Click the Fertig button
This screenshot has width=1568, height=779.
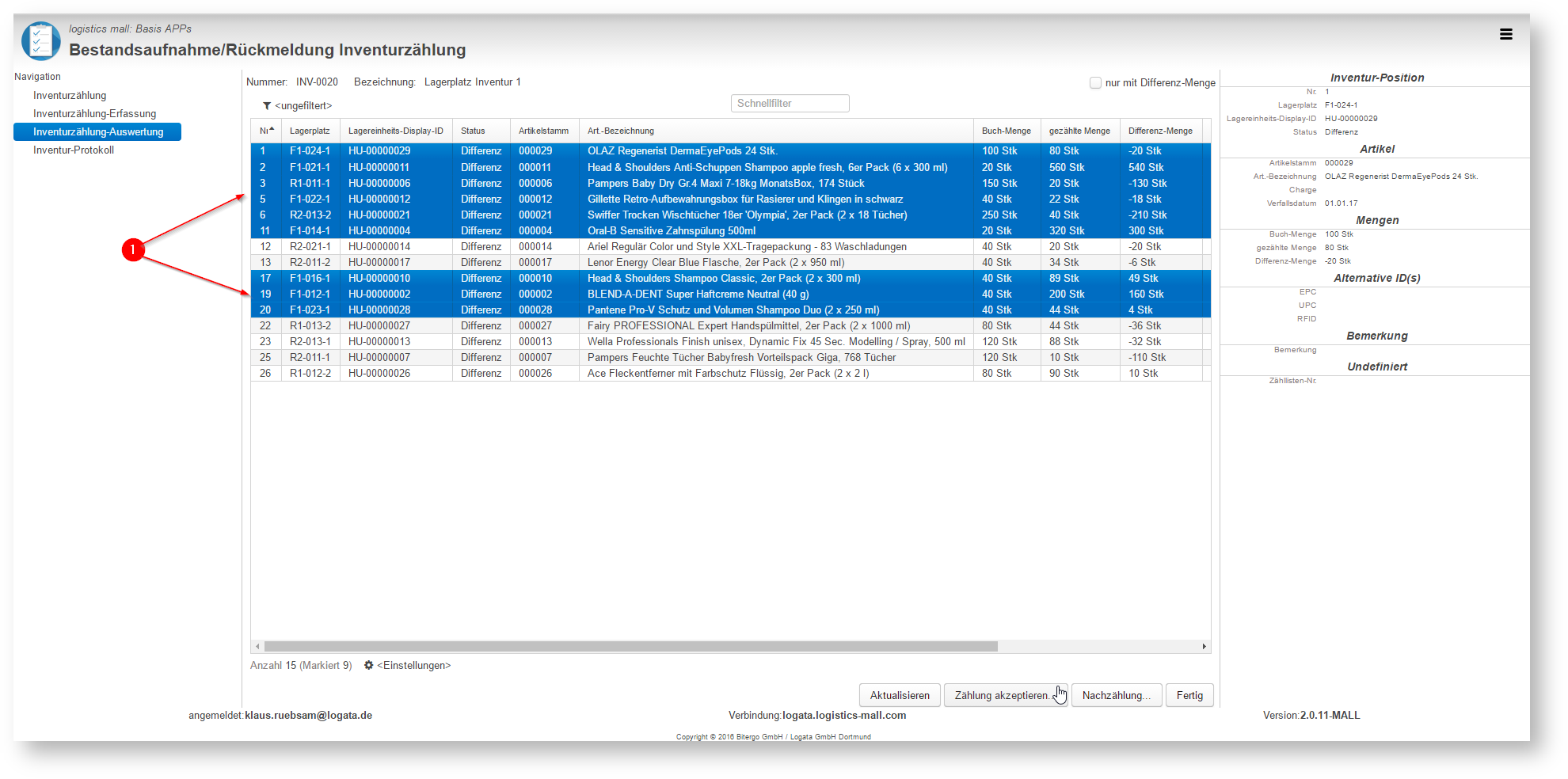[1189, 695]
